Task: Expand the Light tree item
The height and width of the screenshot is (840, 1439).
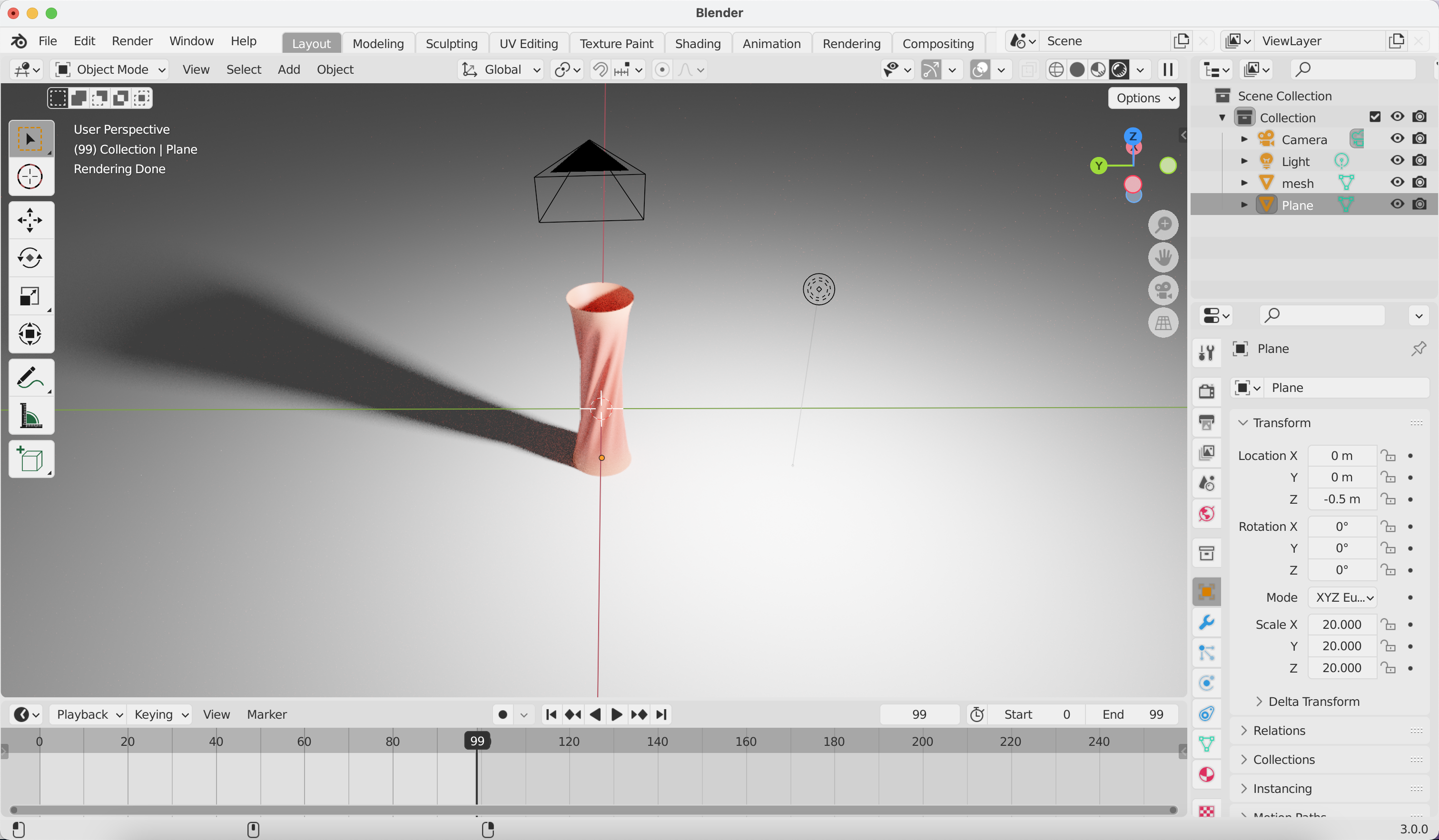Action: (x=1244, y=161)
